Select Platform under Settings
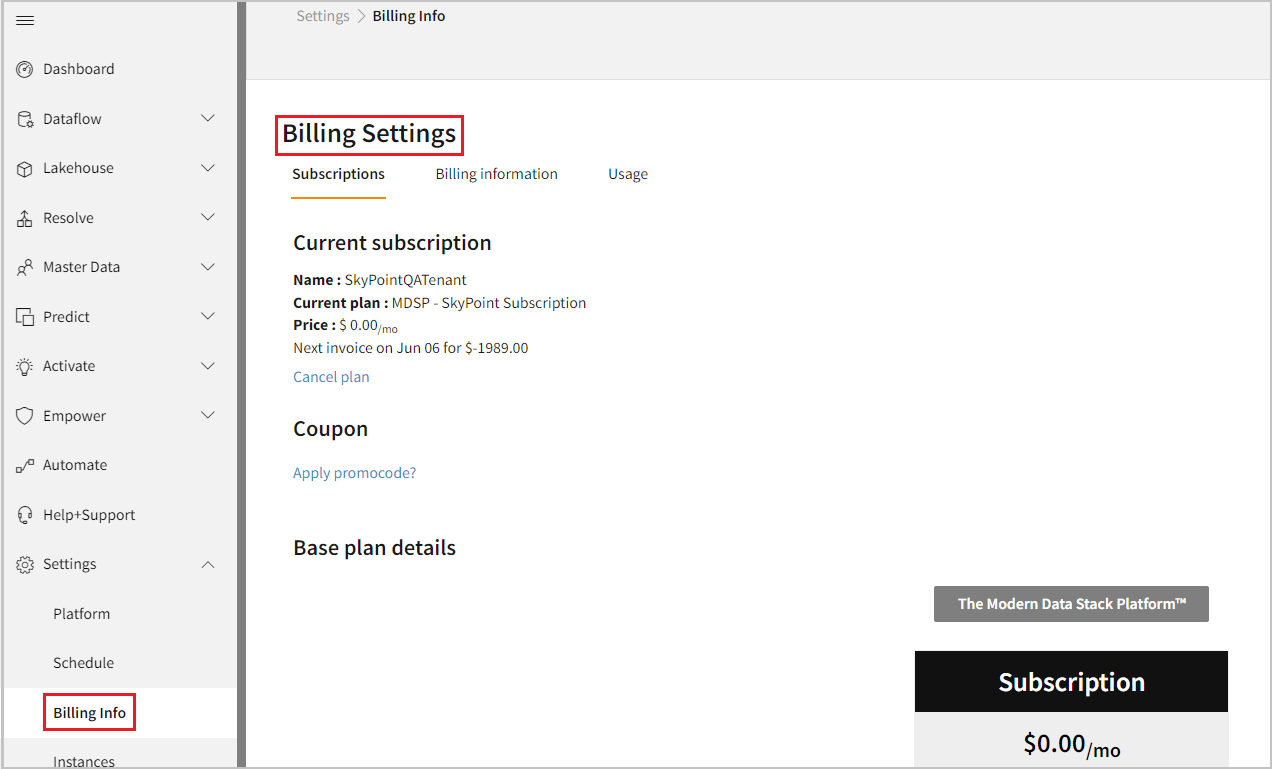This screenshot has height=769, width=1272. (x=82, y=614)
